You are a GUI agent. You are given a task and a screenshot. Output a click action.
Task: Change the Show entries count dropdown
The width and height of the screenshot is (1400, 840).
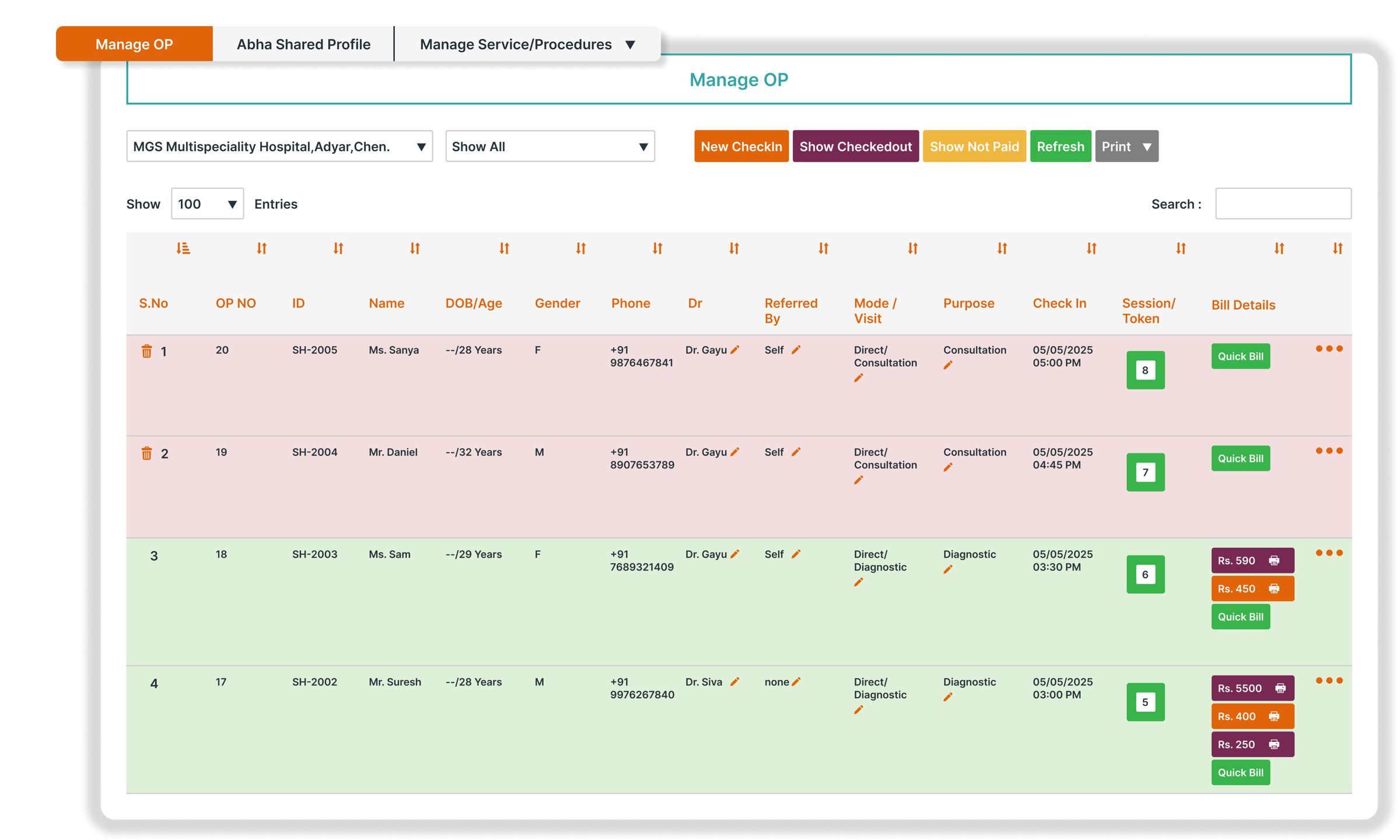pos(206,204)
